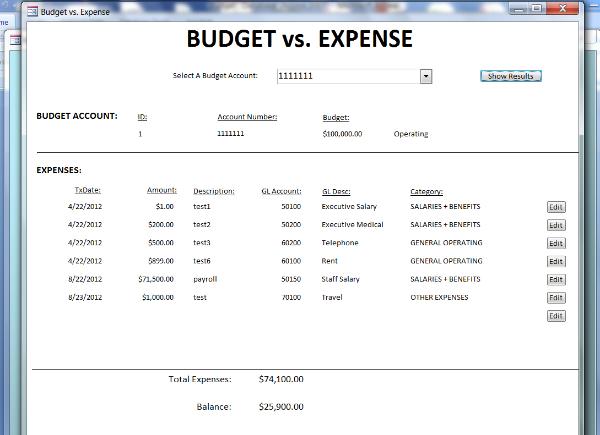
Task: Edit the Travel expense row
Action: [x=556, y=297]
